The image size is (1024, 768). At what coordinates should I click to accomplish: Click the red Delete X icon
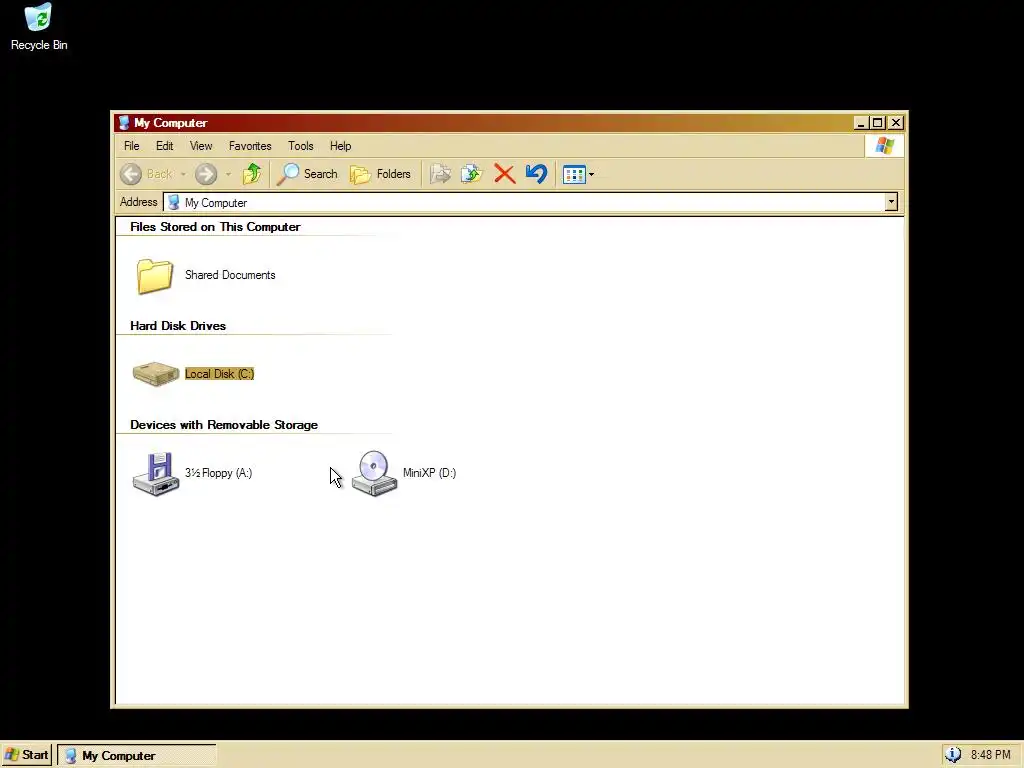(x=504, y=174)
